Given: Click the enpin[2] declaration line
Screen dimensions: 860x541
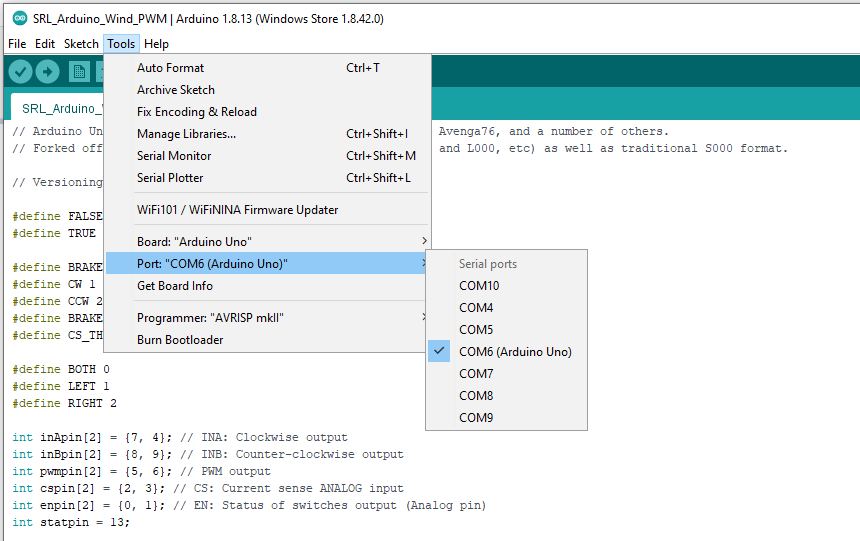Looking at the screenshot, I should click(x=249, y=505).
